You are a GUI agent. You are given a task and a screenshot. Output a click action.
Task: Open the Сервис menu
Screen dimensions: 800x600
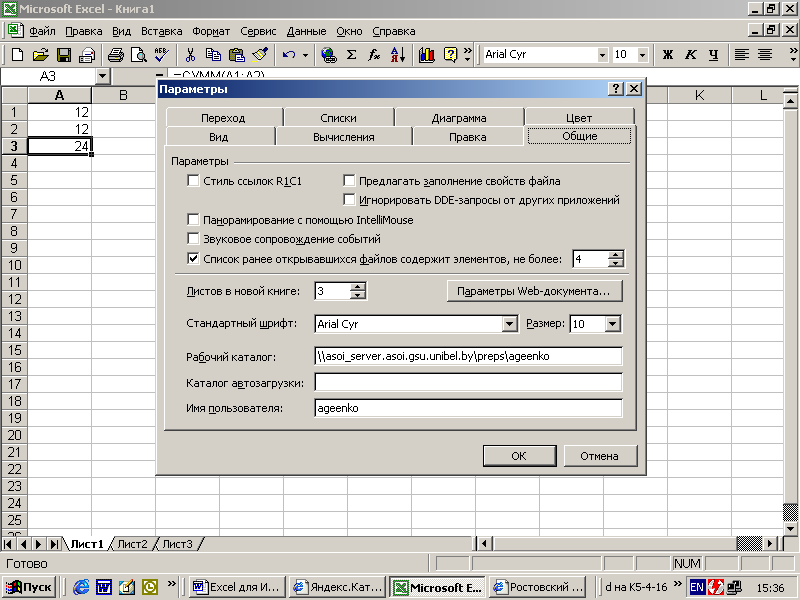258,31
